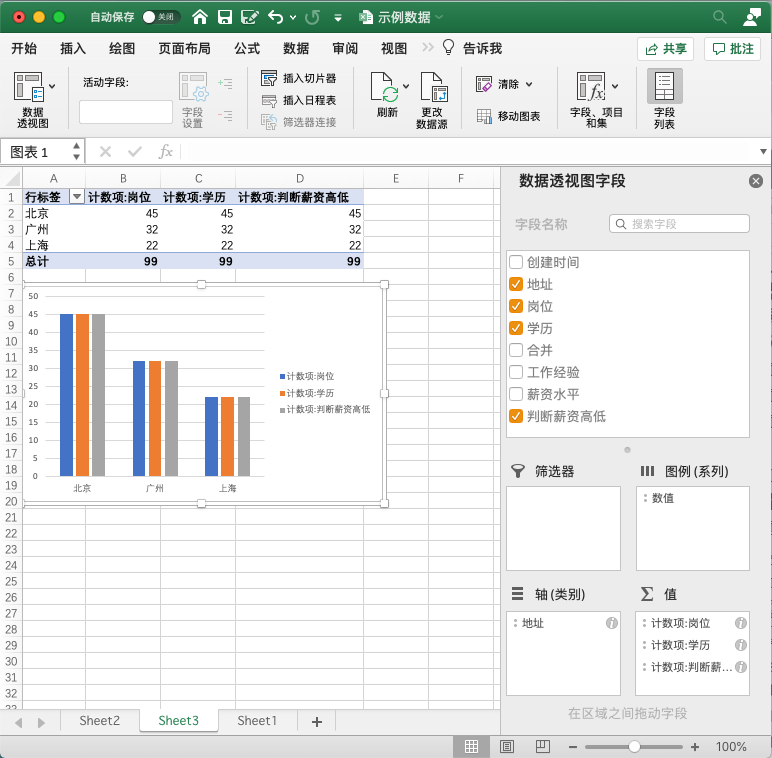The height and width of the screenshot is (758, 772).
Task: Expand the 清除 dropdown menu
Action: pyautogui.click(x=529, y=84)
